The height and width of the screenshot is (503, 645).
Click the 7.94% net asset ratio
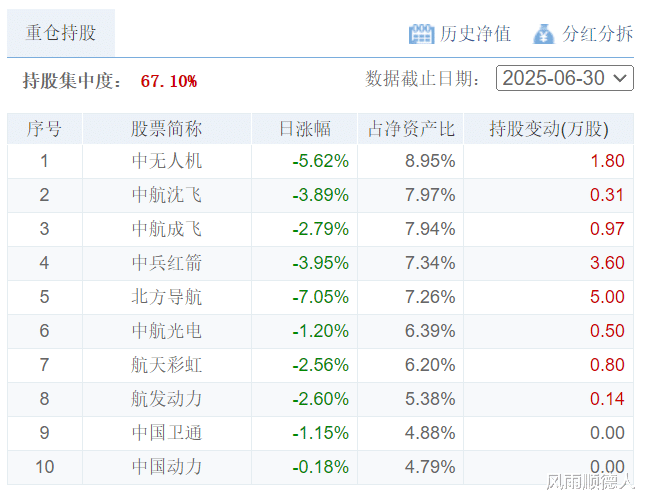pyautogui.click(x=430, y=229)
